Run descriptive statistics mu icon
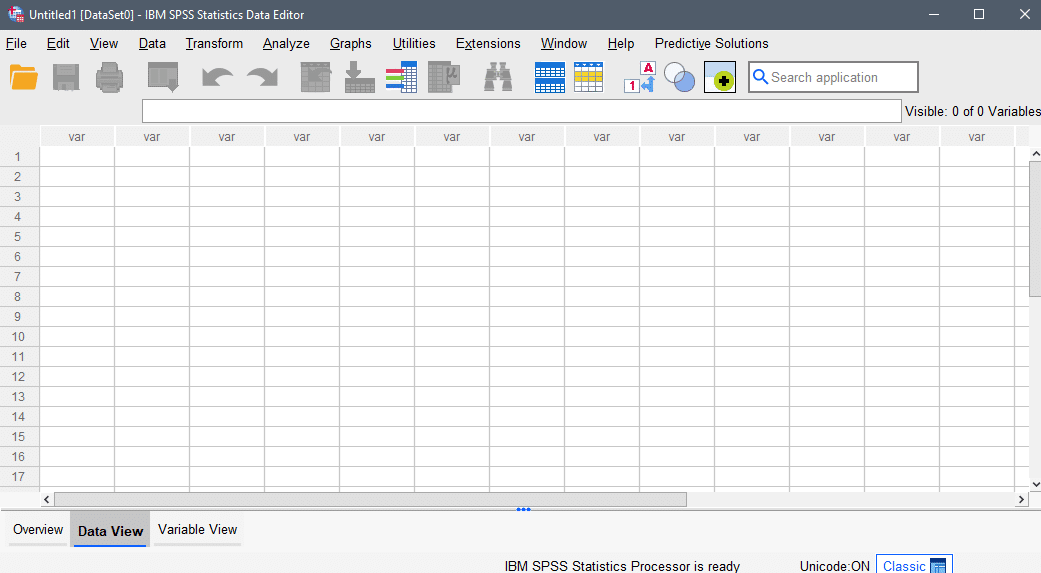The height and width of the screenshot is (573, 1041). (x=444, y=77)
